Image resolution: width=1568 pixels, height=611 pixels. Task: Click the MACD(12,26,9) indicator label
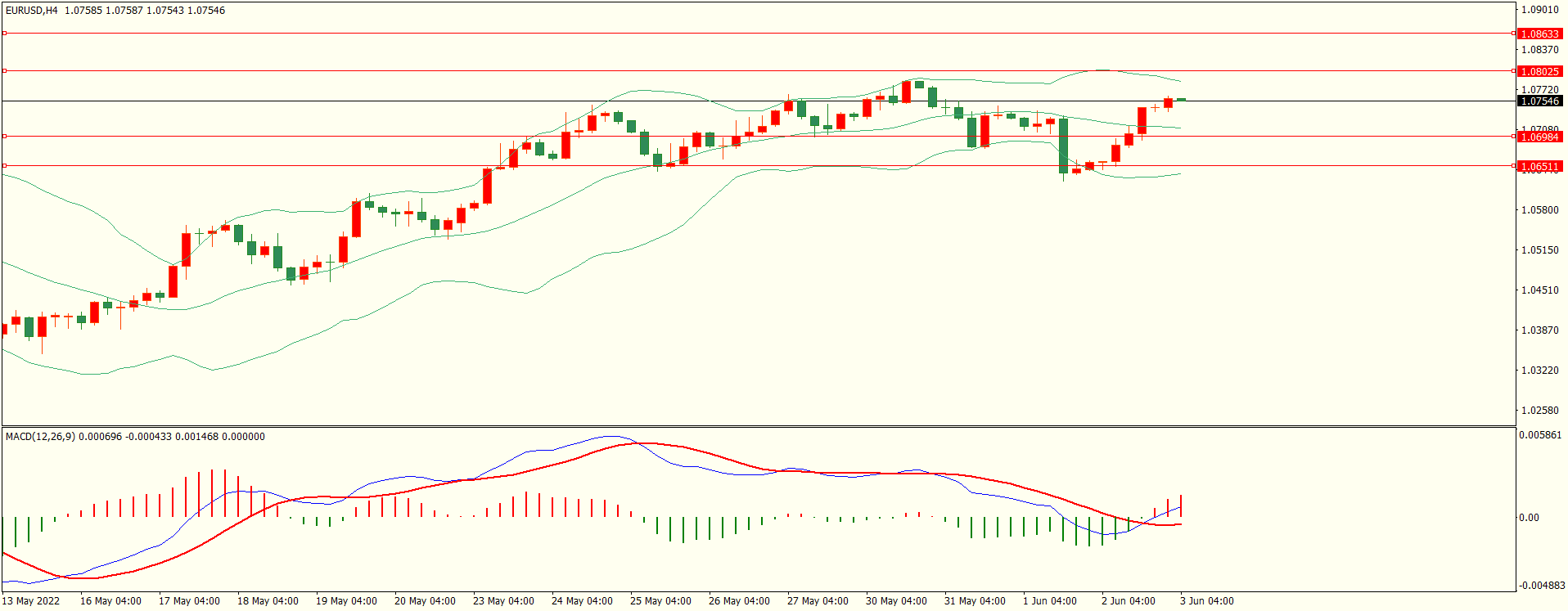point(40,437)
